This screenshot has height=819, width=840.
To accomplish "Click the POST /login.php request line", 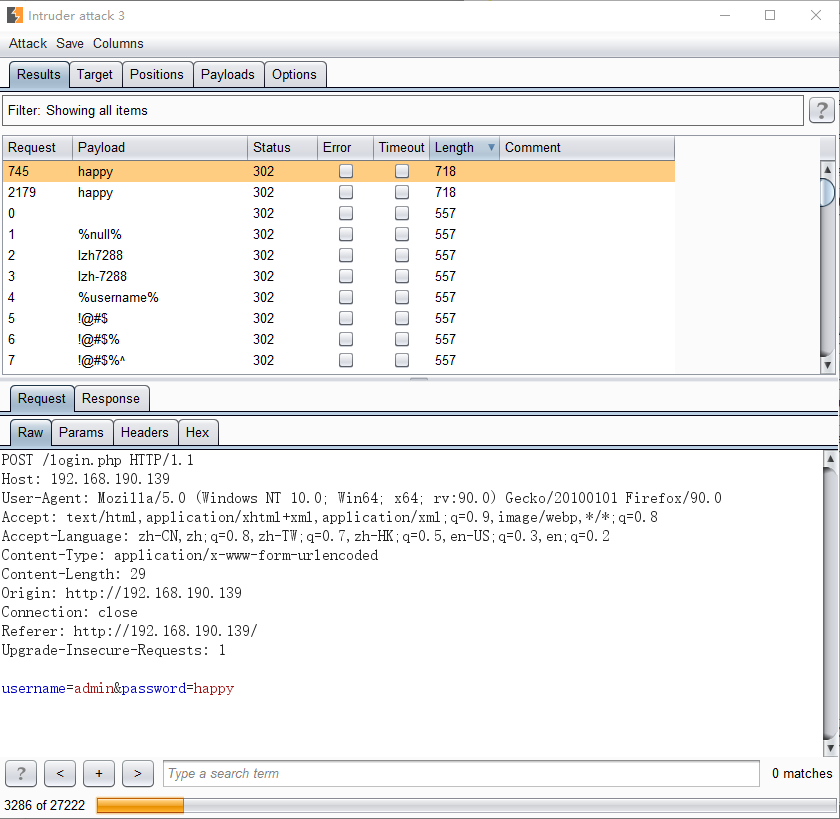I will point(98,460).
